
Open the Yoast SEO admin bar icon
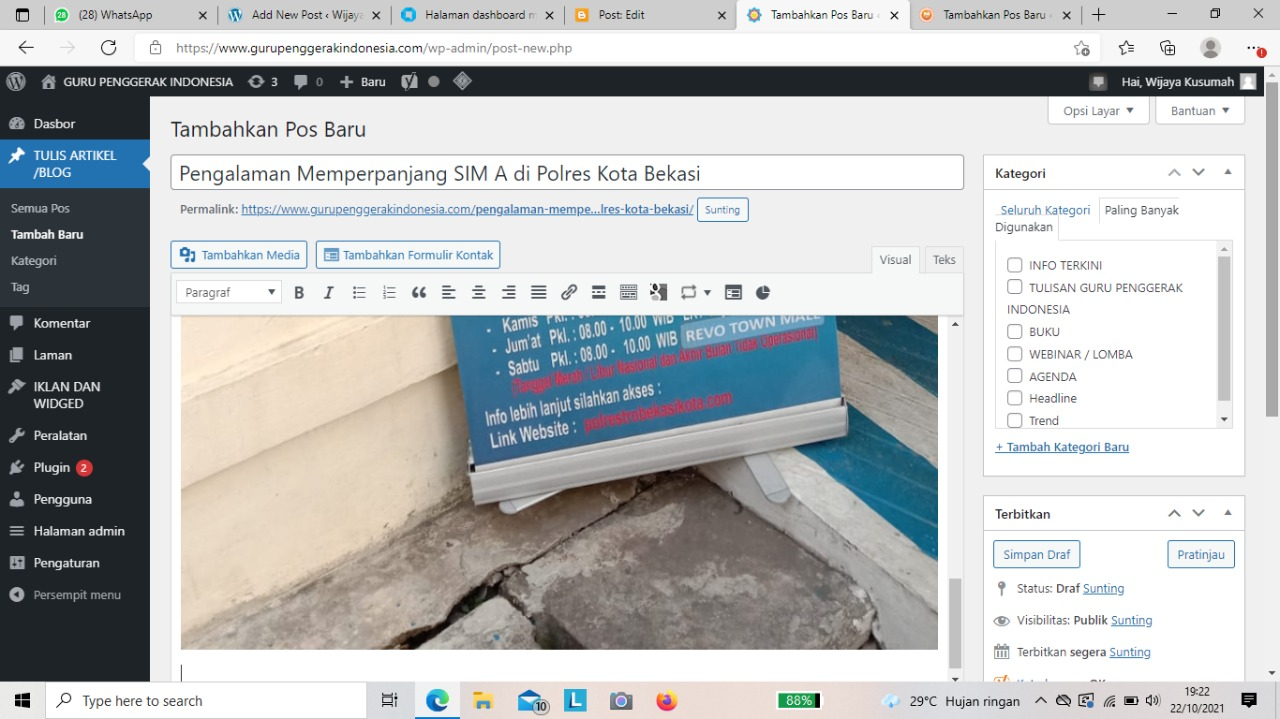point(409,82)
